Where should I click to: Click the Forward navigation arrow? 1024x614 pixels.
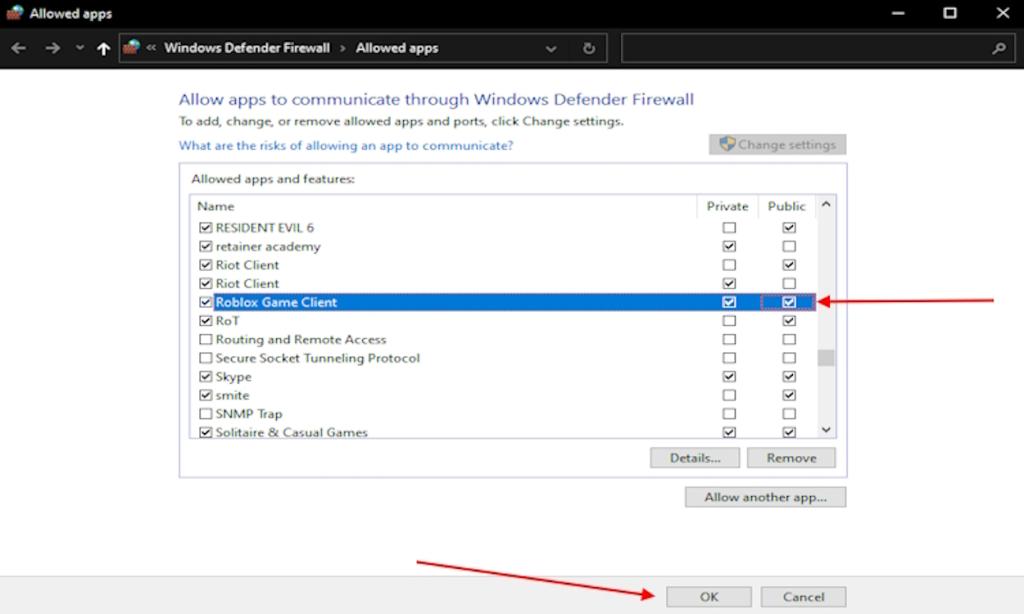[x=52, y=48]
